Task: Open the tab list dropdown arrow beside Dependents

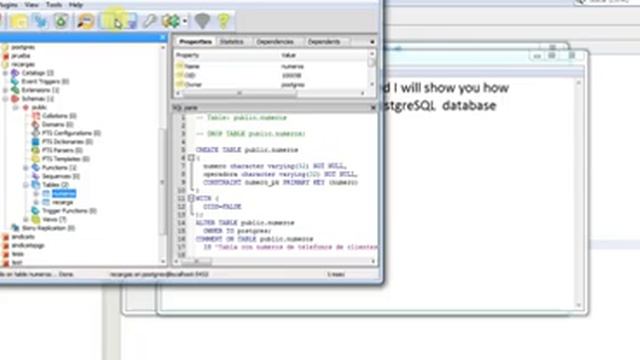Action: pyautogui.click(x=372, y=42)
